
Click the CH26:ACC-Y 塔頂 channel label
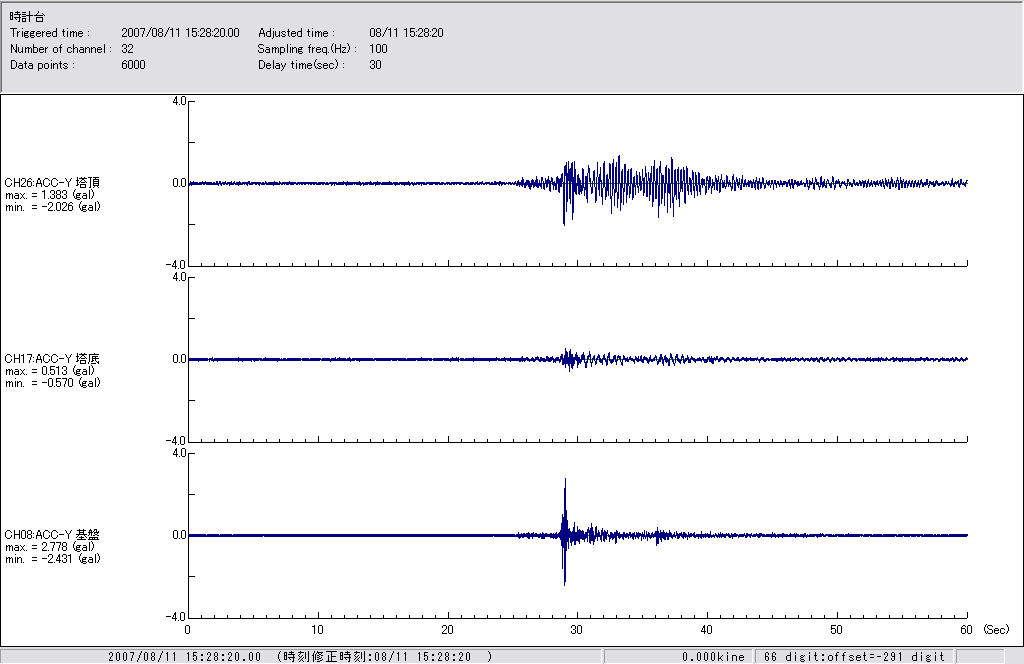pyautogui.click(x=52, y=182)
